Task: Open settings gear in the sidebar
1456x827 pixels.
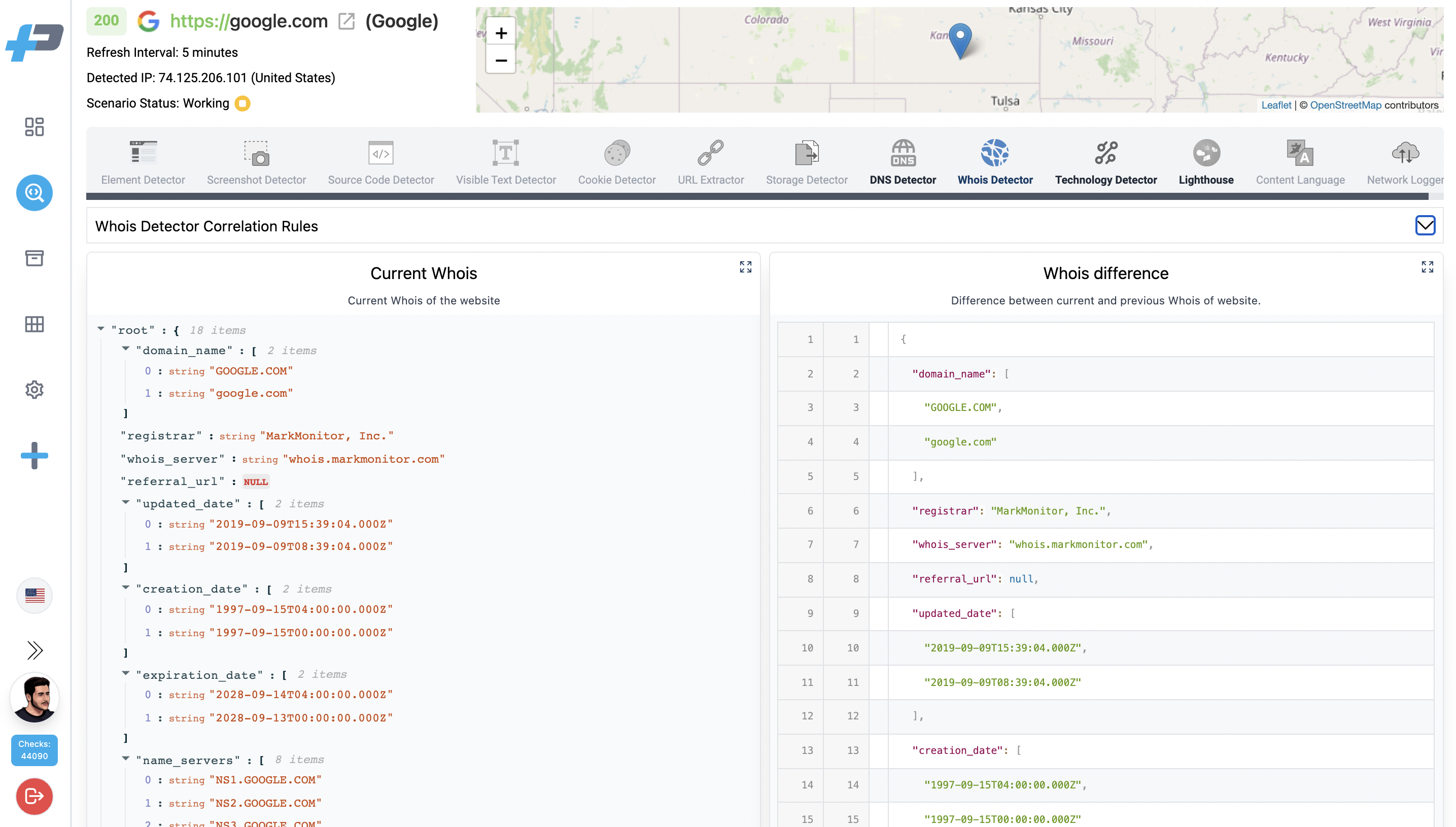Action: [x=34, y=390]
